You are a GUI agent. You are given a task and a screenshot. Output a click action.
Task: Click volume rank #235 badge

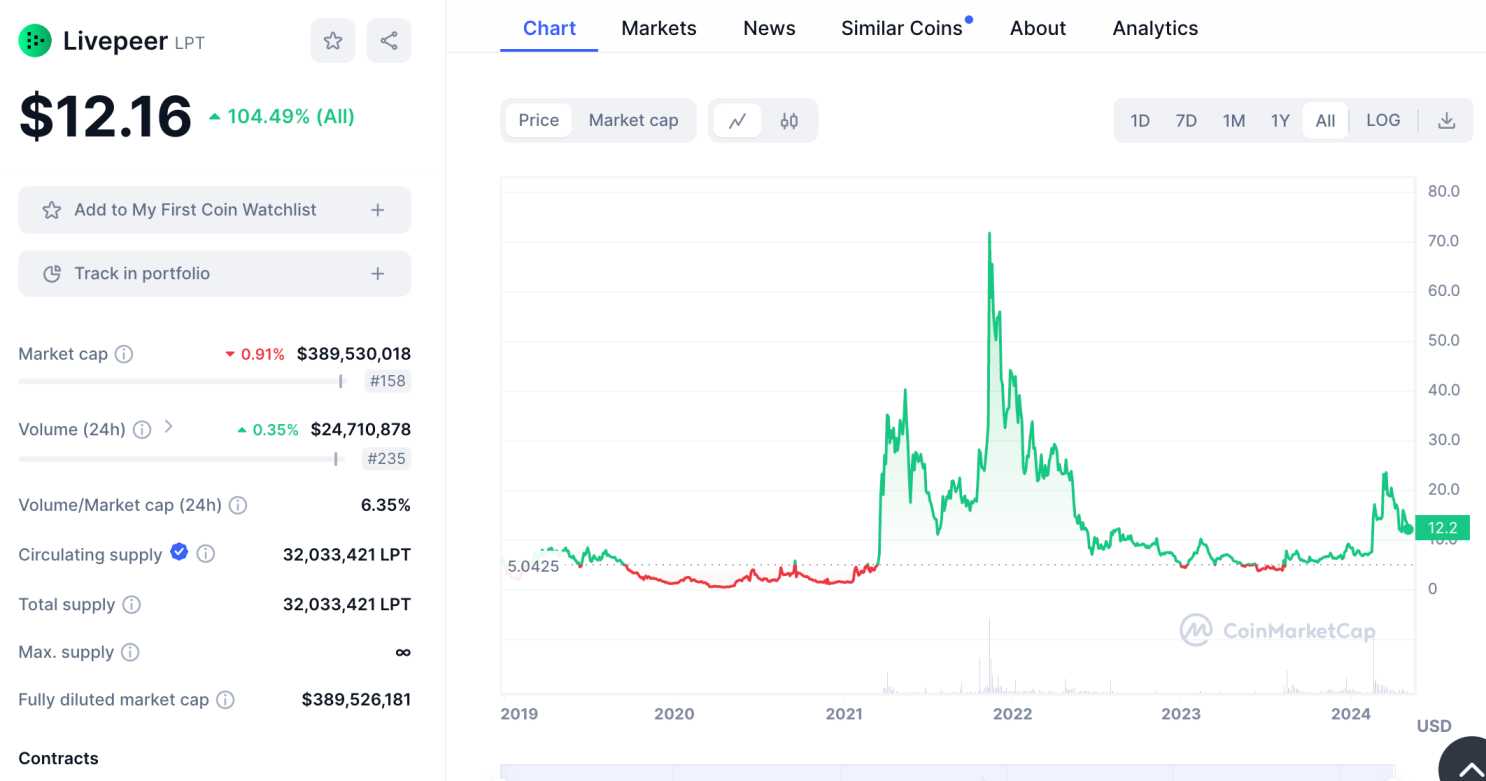pos(387,459)
